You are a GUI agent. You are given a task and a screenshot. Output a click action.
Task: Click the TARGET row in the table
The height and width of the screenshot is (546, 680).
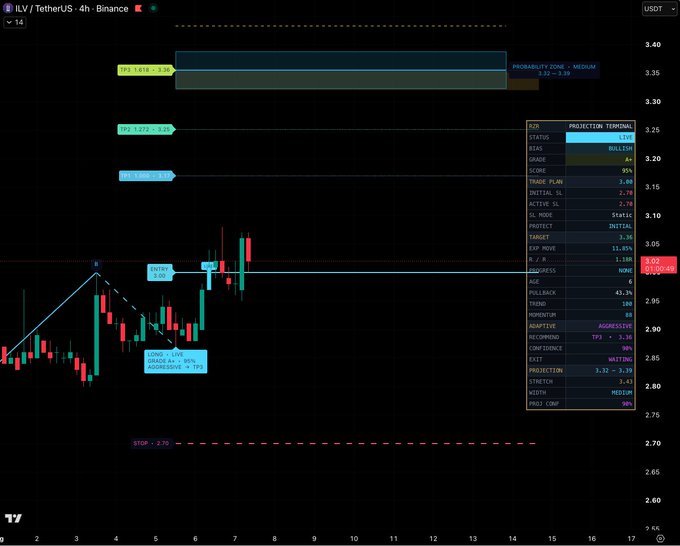point(581,237)
